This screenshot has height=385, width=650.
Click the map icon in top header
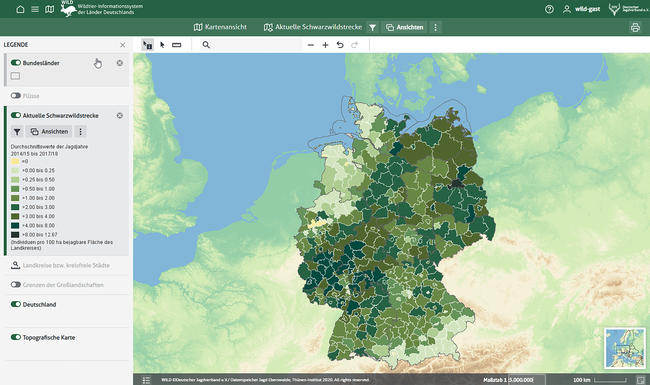49,9
